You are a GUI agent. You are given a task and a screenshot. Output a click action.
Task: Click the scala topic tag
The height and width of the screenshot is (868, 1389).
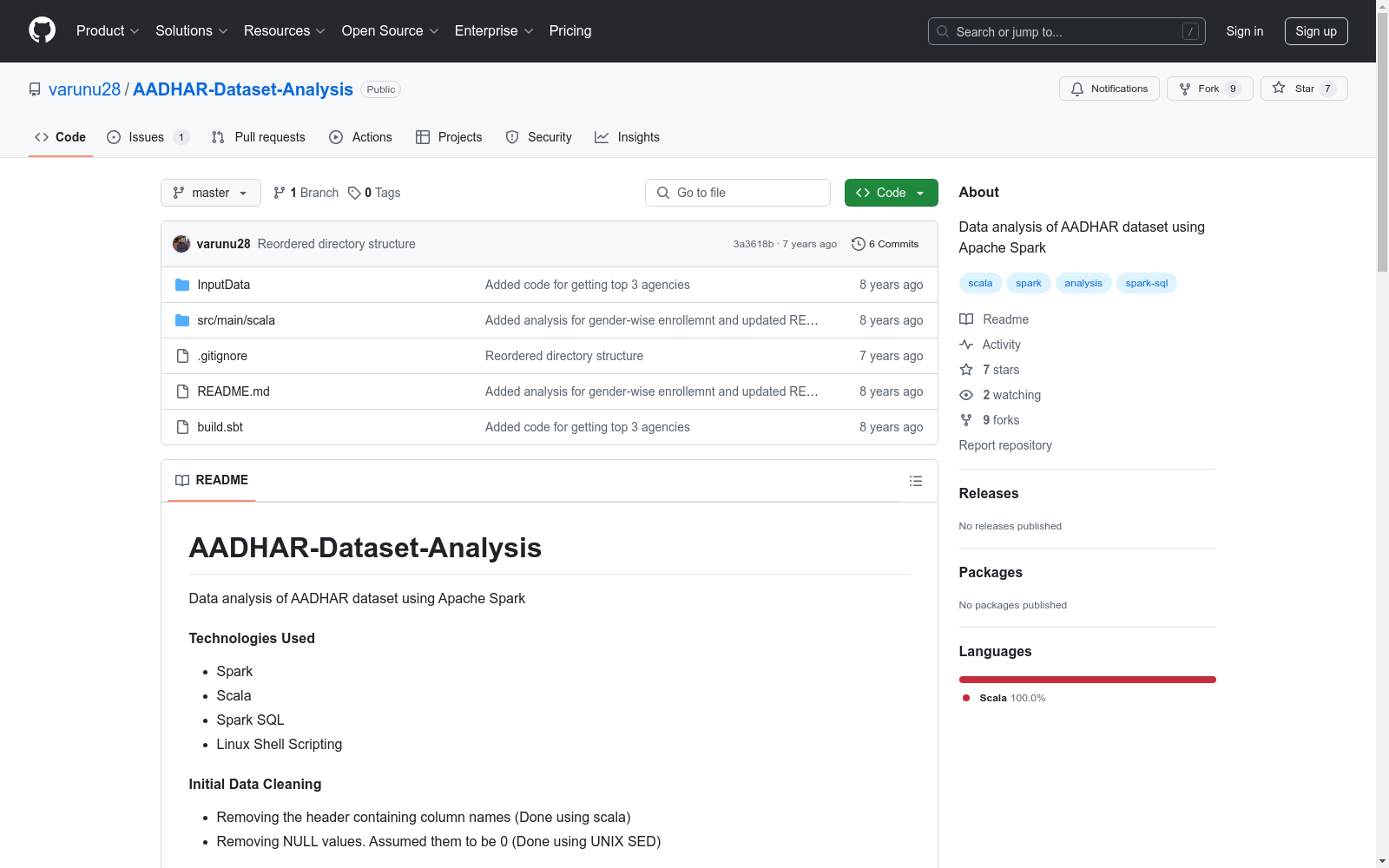click(980, 283)
